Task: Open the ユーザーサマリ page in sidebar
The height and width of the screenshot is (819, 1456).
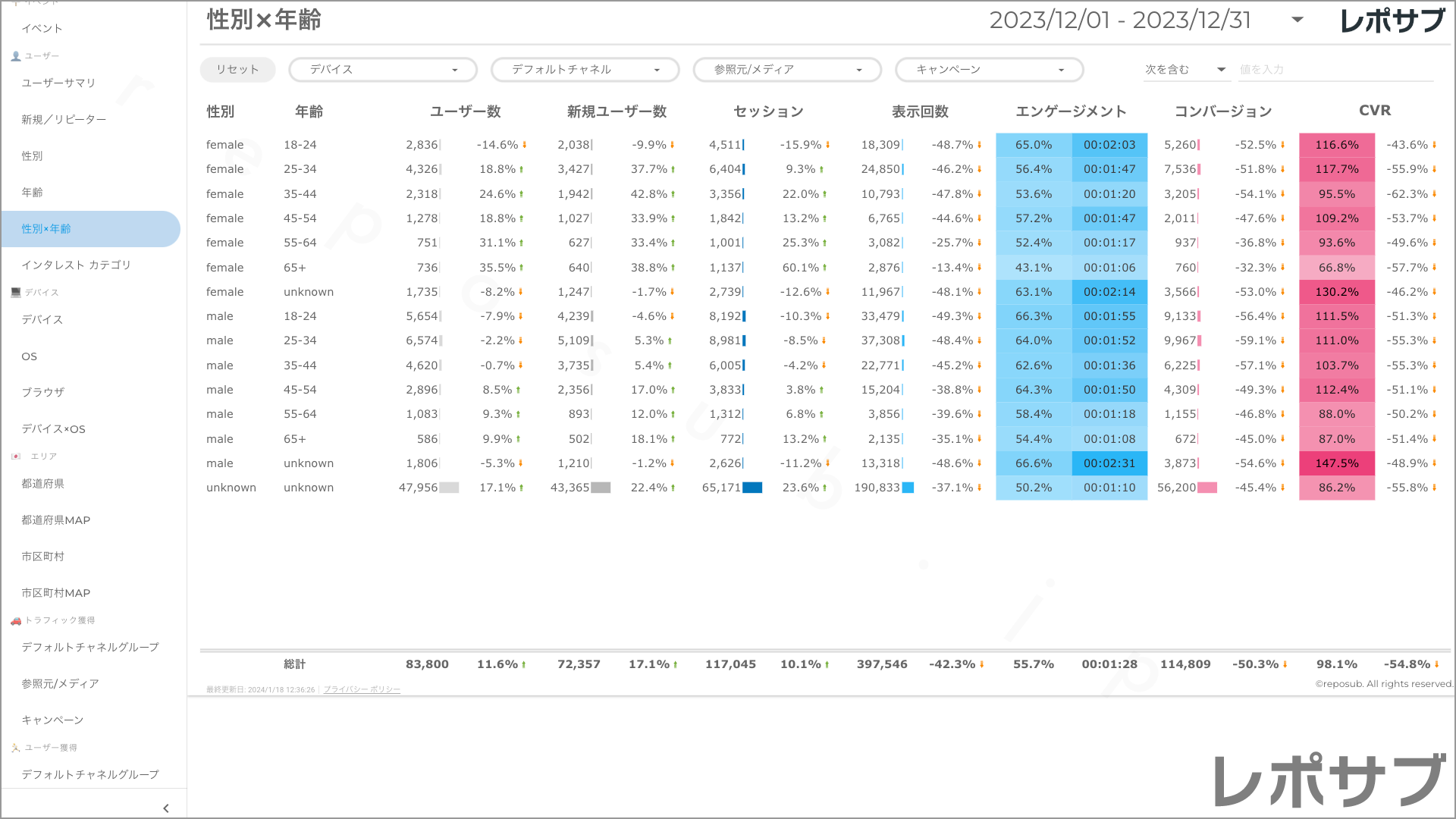Action: (58, 83)
